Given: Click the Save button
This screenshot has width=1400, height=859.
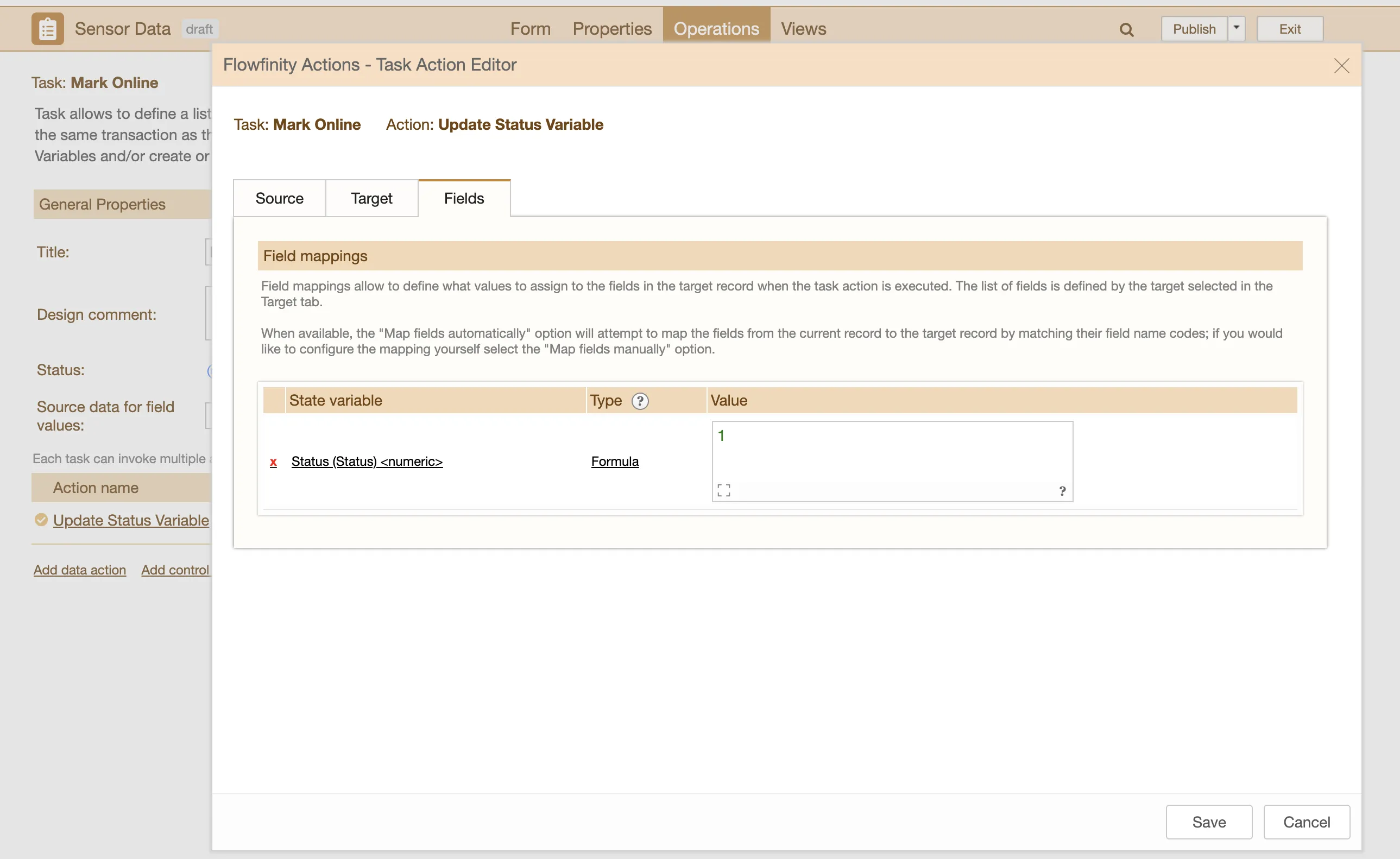Looking at the screenshot, I should (1208, 822).
